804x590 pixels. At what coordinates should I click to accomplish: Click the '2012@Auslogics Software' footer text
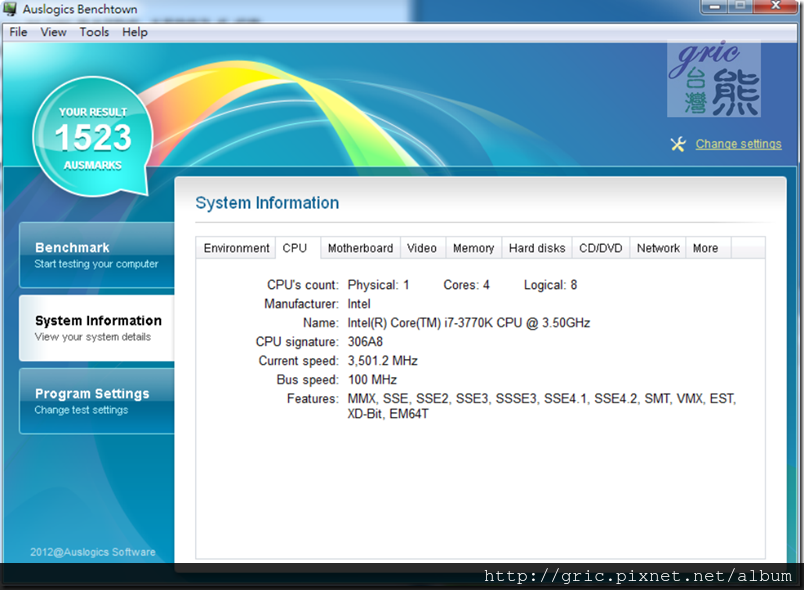93,552
